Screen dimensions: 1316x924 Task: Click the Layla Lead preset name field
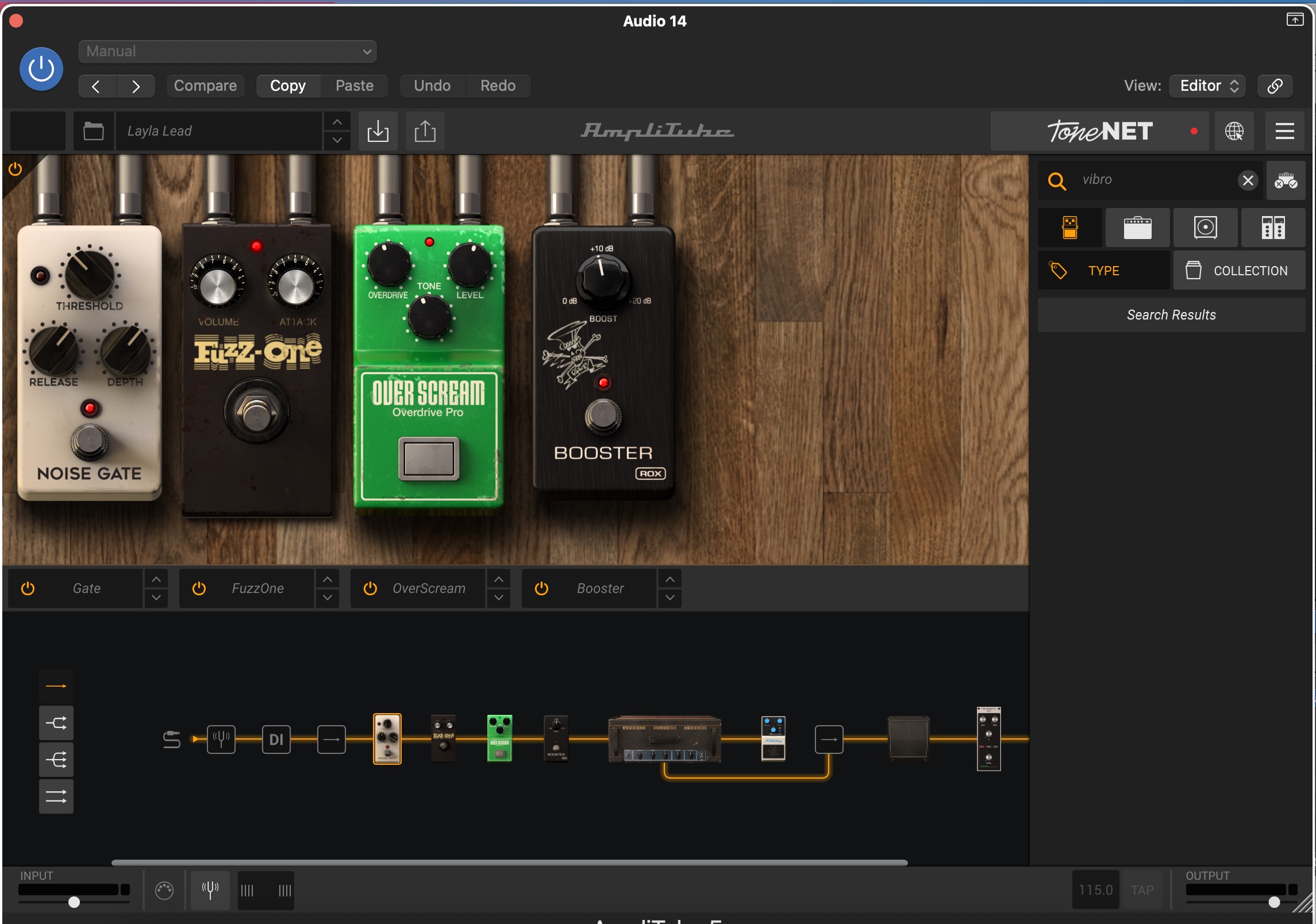[218, 131]
